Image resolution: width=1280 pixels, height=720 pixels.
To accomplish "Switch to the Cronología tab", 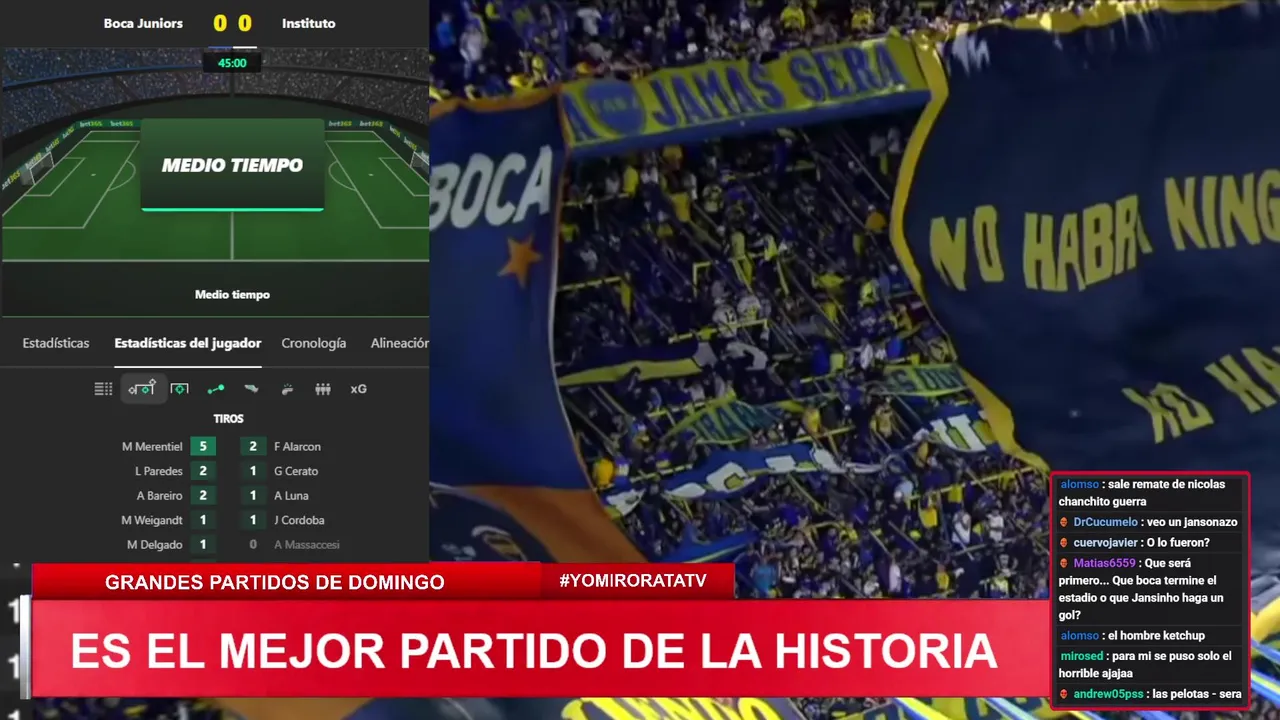I will click(x=314, y=343).
